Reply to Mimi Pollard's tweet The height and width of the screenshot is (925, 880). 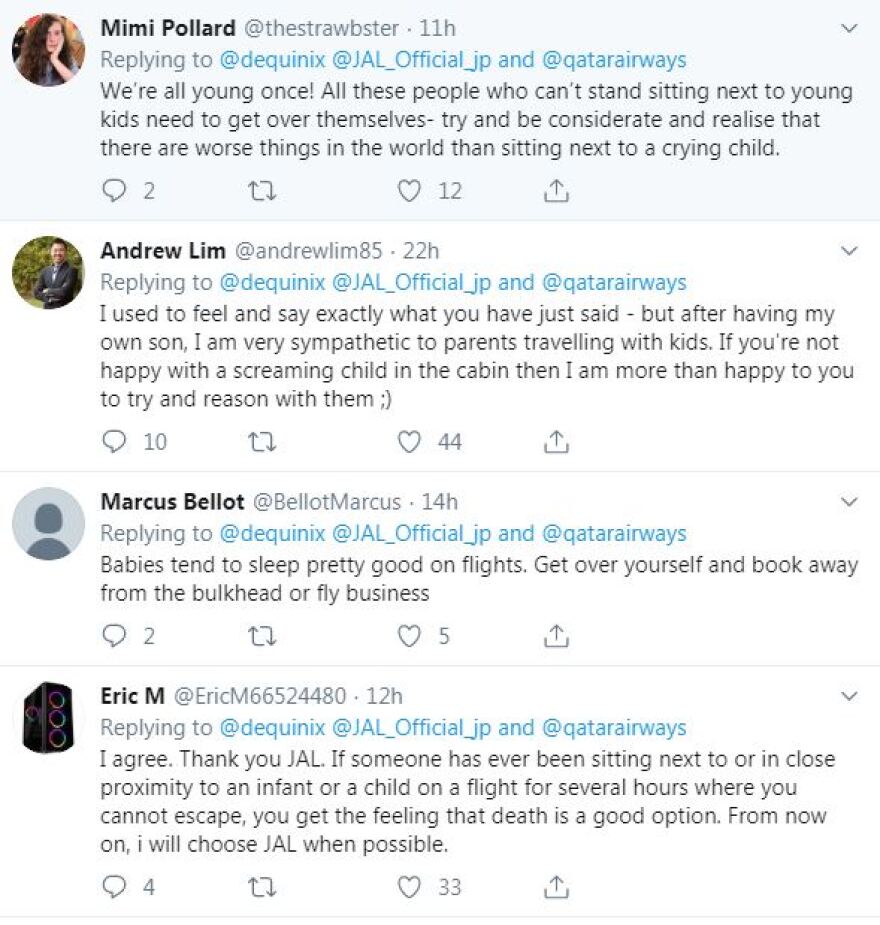pyautogui.click(x=115, y=190)
